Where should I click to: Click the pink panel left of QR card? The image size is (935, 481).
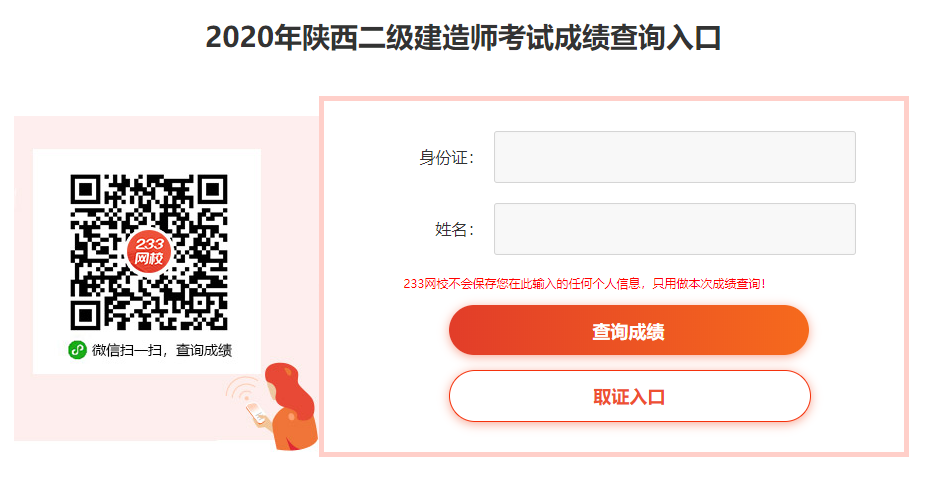coord(23,278)
